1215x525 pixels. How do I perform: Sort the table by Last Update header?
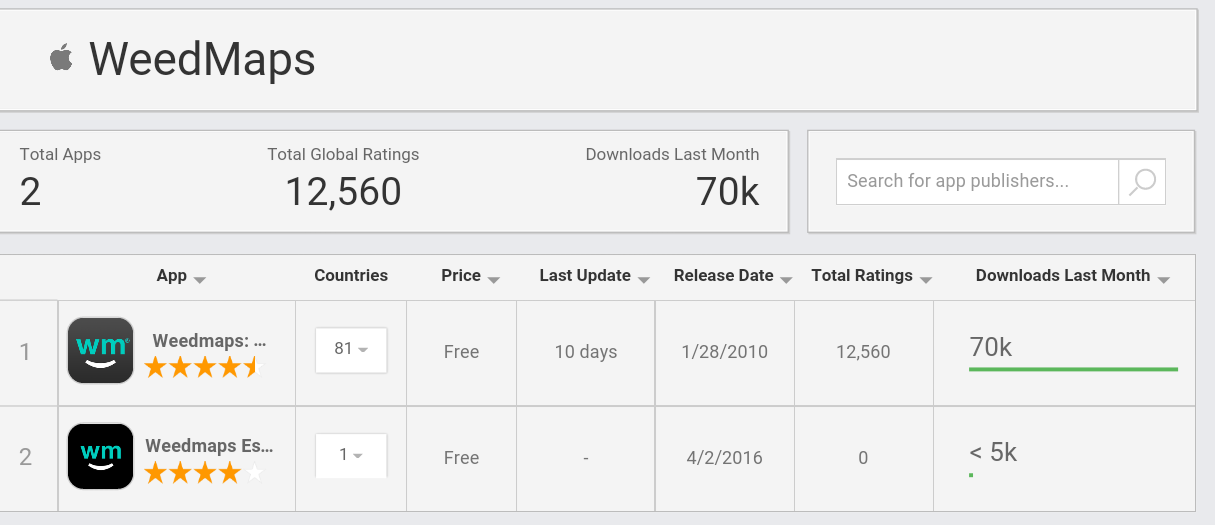pyautogui.click(x=585, y=276)
